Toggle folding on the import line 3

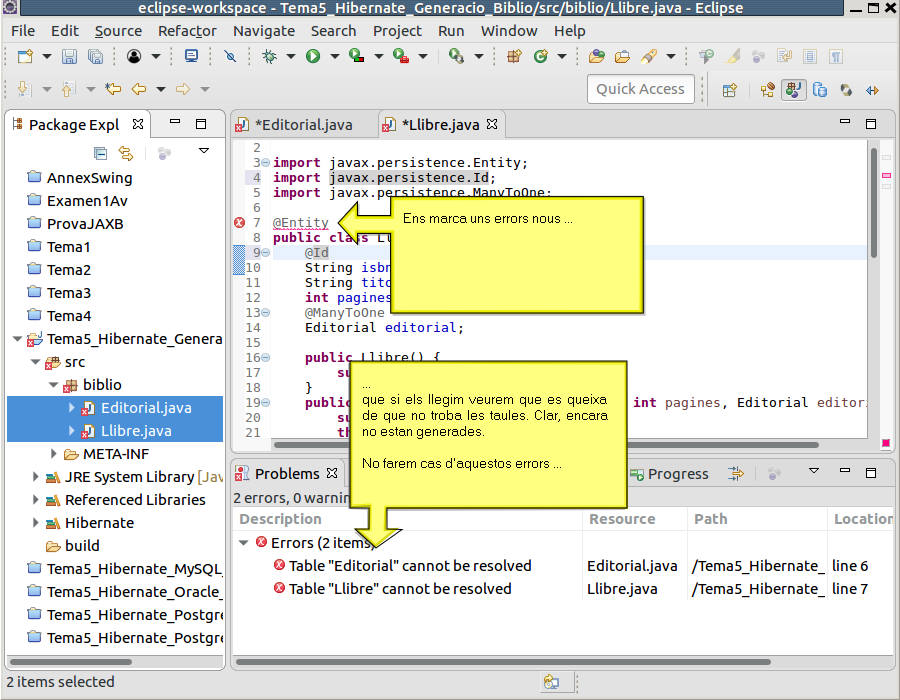click(x=266, y=163)
